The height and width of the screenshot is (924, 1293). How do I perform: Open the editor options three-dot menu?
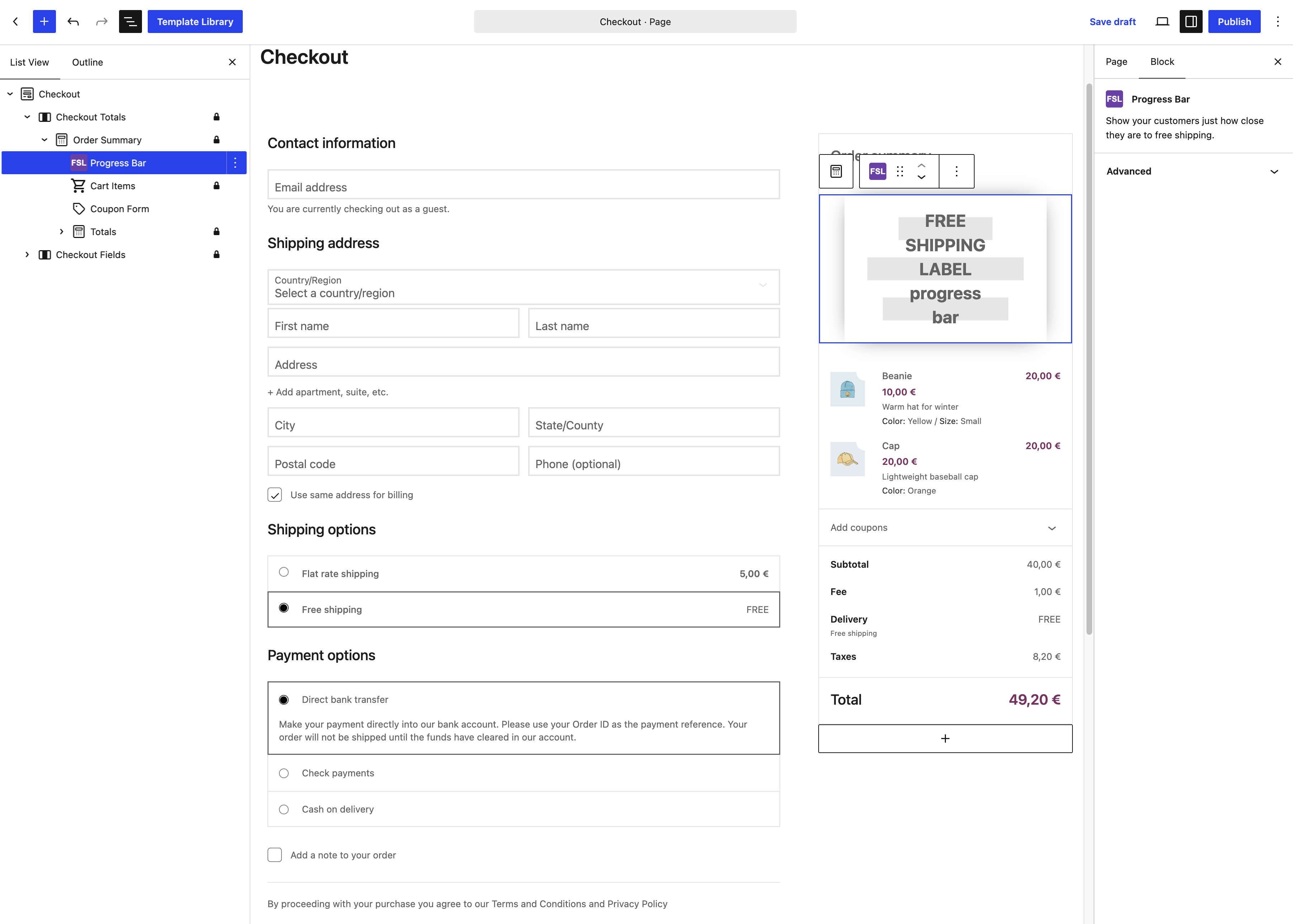[1278, 22]
